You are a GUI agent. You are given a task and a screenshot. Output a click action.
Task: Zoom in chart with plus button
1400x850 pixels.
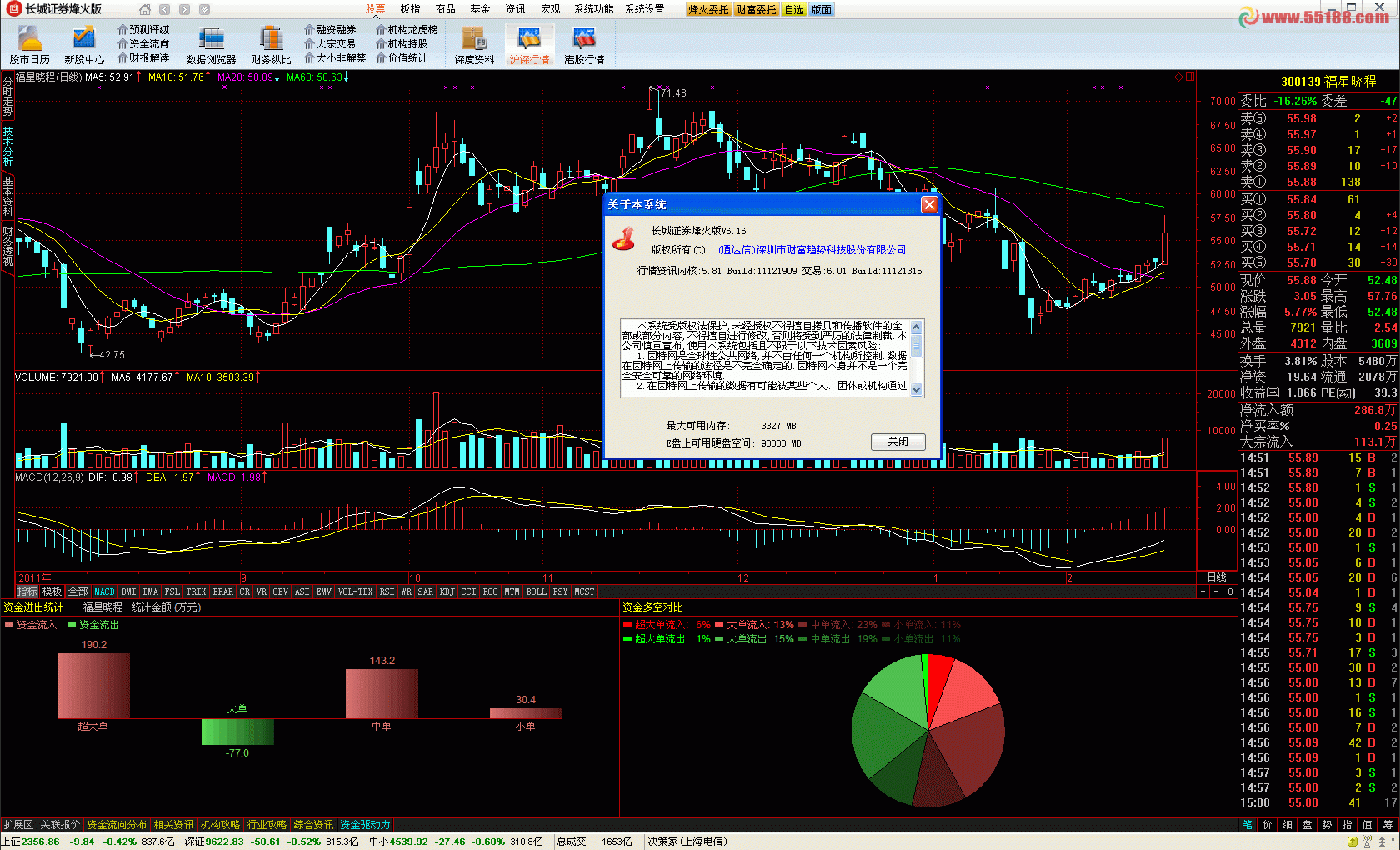1202,592
